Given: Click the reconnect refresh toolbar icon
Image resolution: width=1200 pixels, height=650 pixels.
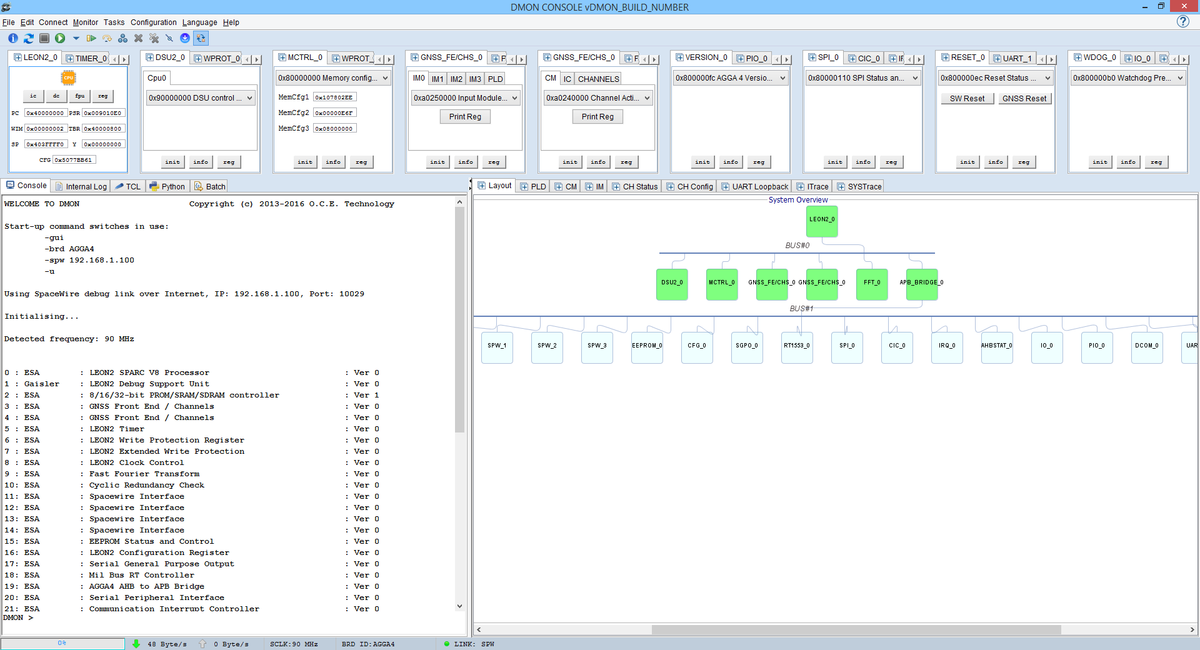Looking at the screenshot, I should click(28, 38).
